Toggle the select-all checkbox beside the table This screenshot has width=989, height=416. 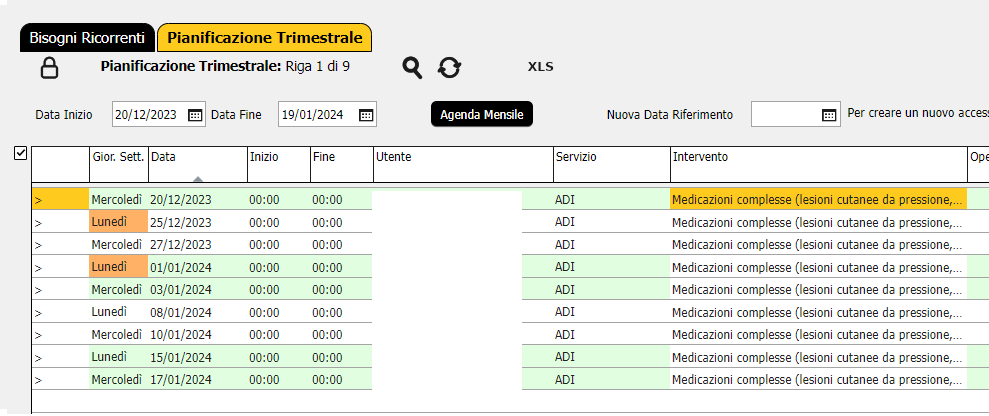(x=20, y=153)
